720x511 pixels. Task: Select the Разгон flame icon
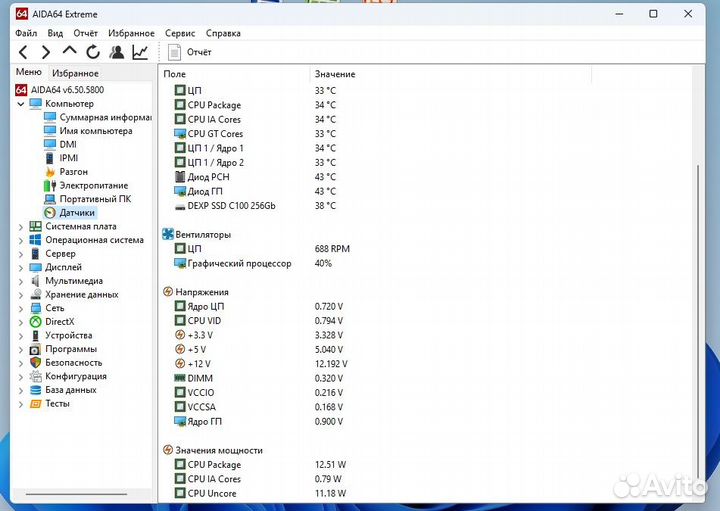(x=50, y=172)
